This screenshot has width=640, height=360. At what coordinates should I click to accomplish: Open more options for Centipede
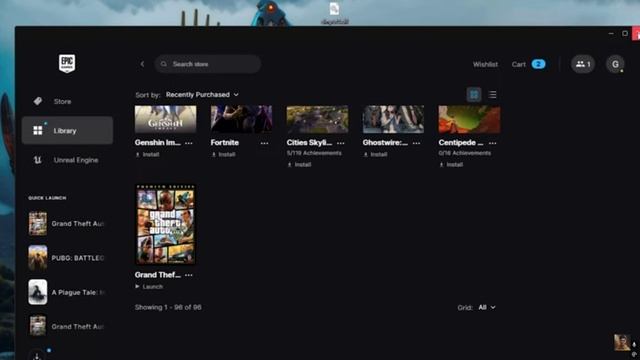point(493,143)
